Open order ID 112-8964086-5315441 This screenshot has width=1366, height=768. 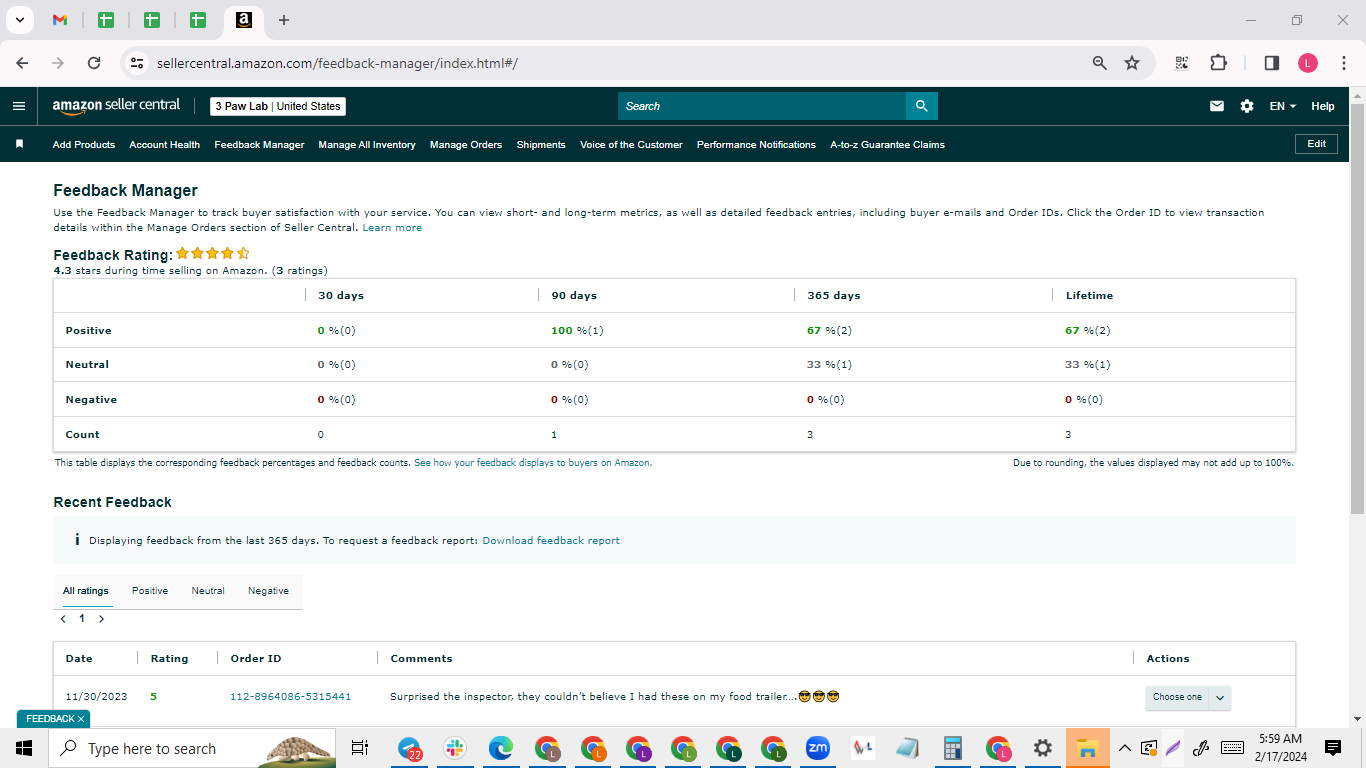point(290,697)
